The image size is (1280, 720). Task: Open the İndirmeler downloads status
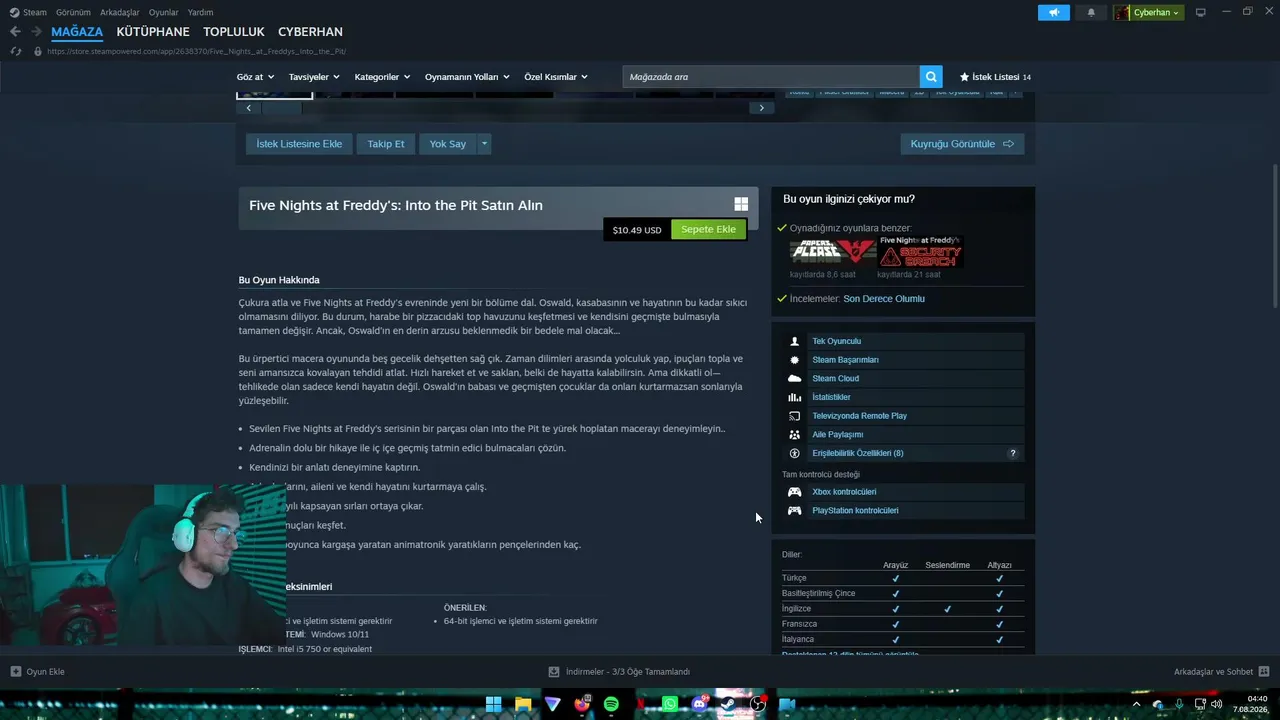click(x=619, y=672)
